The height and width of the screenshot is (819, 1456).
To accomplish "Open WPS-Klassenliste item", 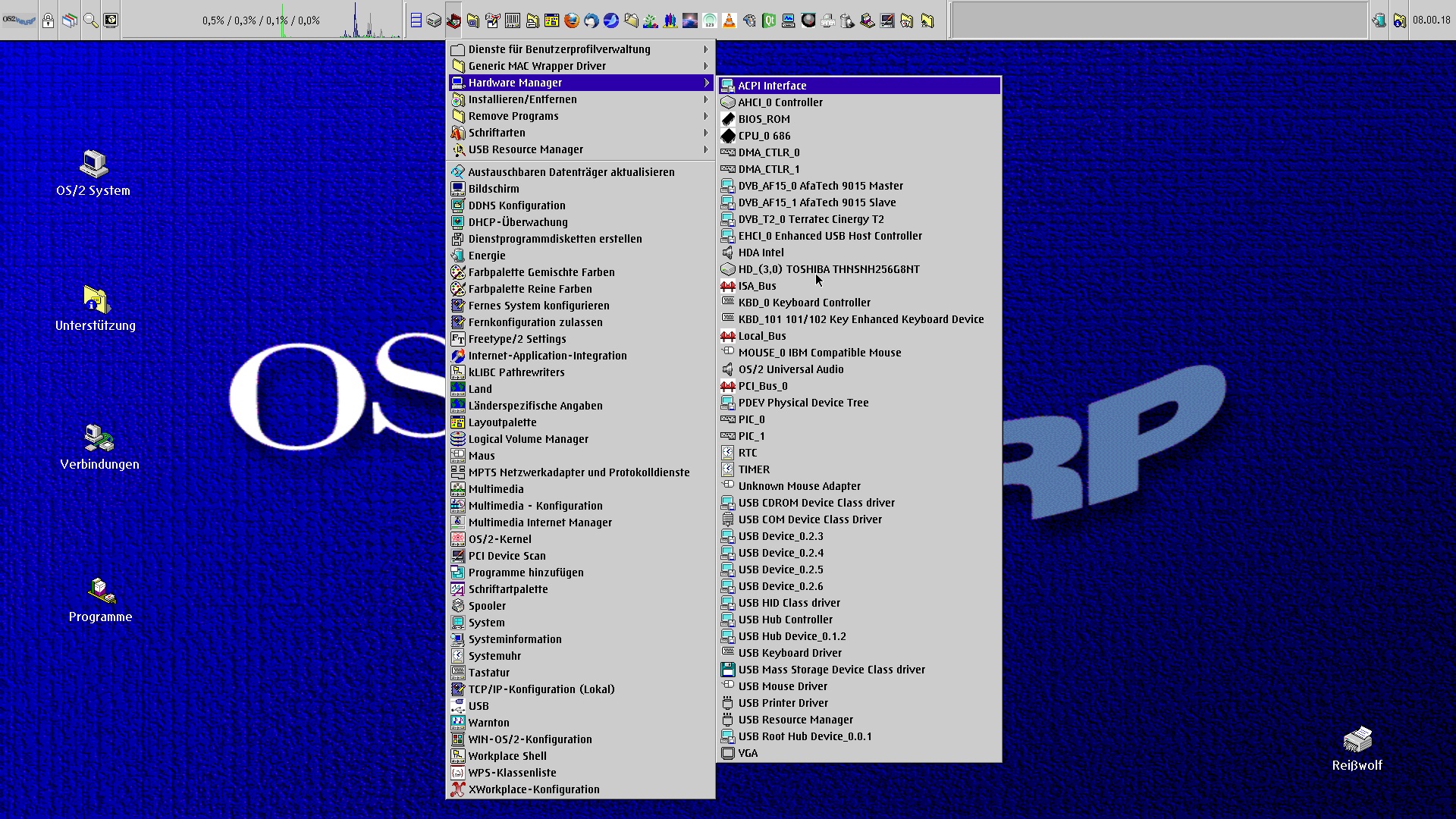I will coord(580,773).
